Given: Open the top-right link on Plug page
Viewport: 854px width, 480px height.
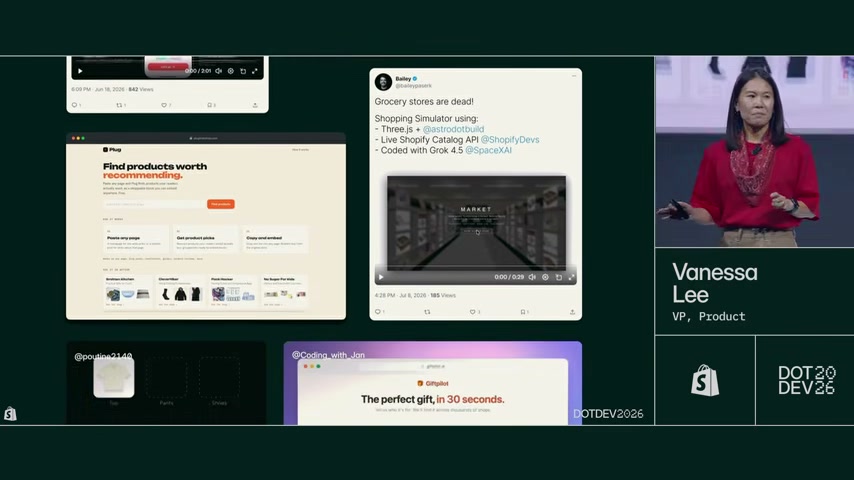Looking at the screenshot, I should tap(300, 149).
